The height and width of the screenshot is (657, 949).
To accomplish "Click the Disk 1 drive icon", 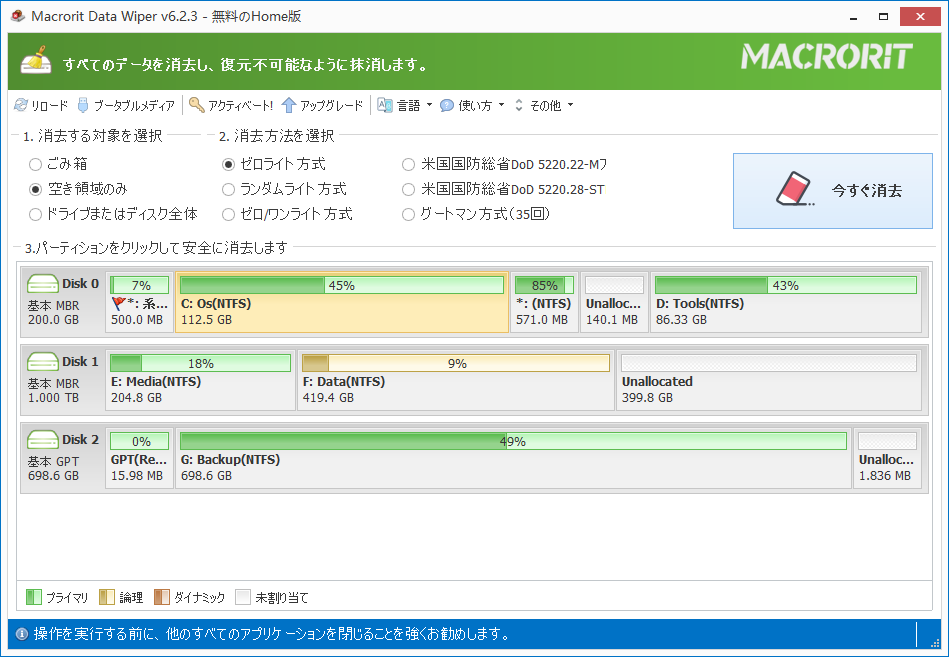I will (x=42, y=362).
